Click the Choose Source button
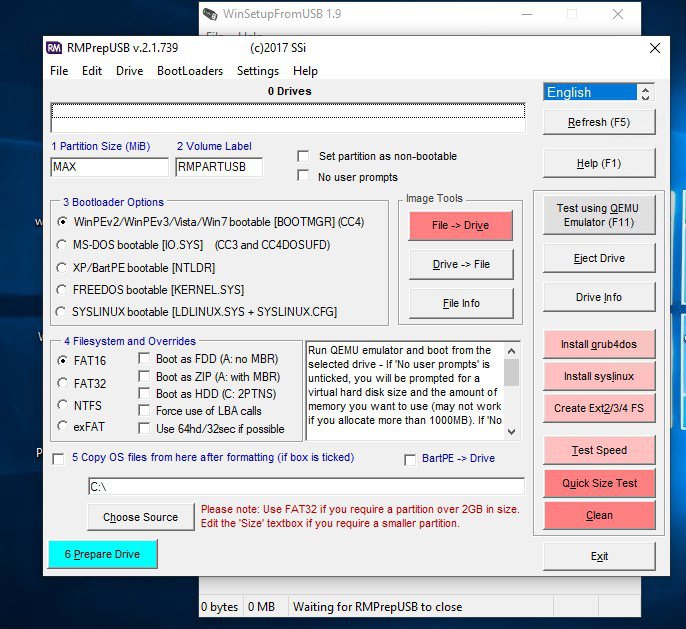 (x=140, y=517)
